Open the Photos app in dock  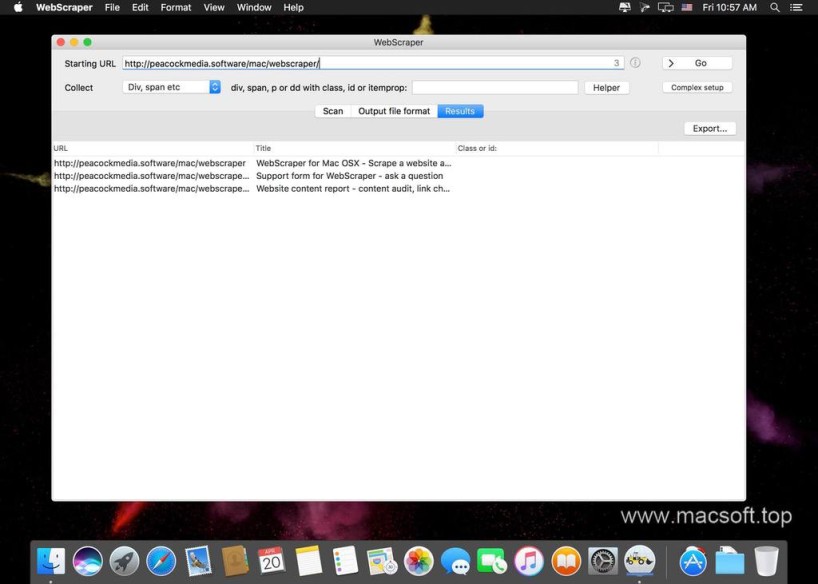point(419,561)
